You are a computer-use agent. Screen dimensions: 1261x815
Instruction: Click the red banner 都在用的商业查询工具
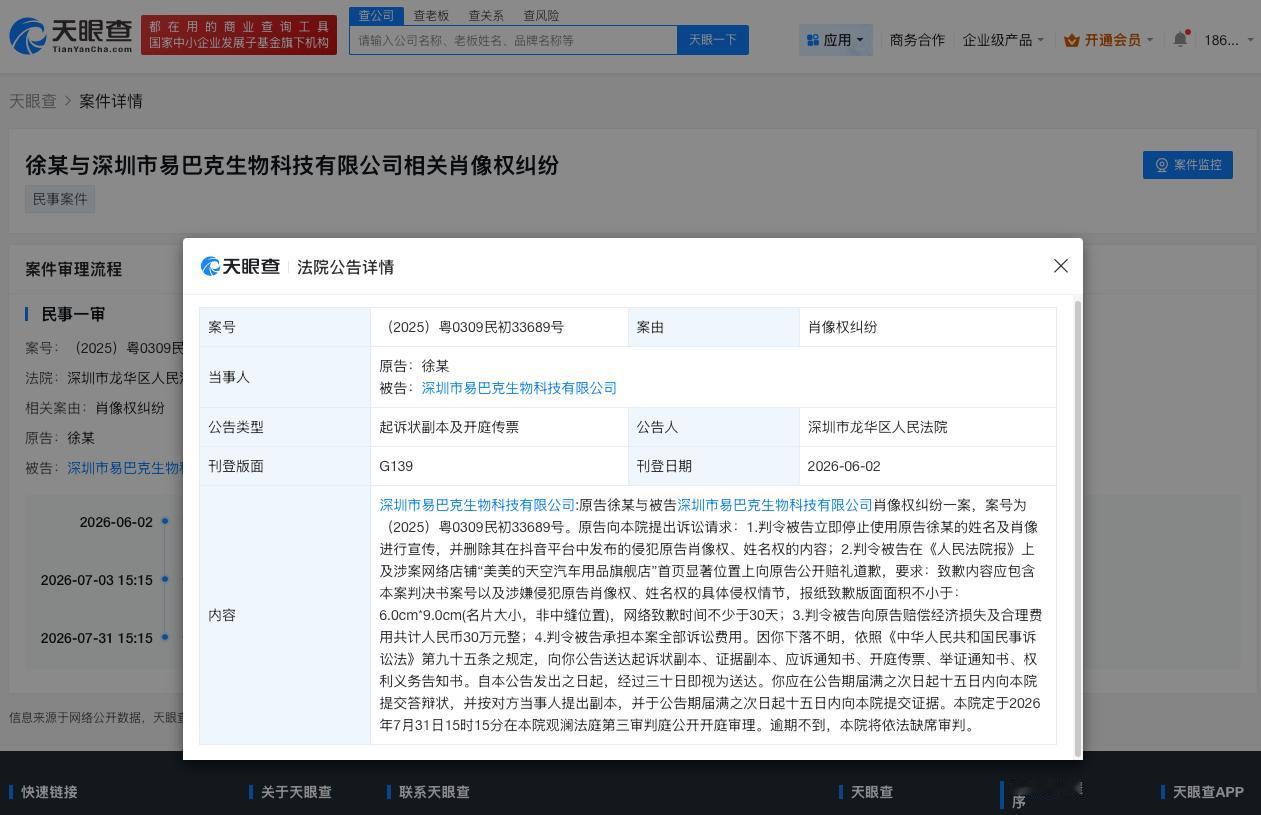(239, 35)
